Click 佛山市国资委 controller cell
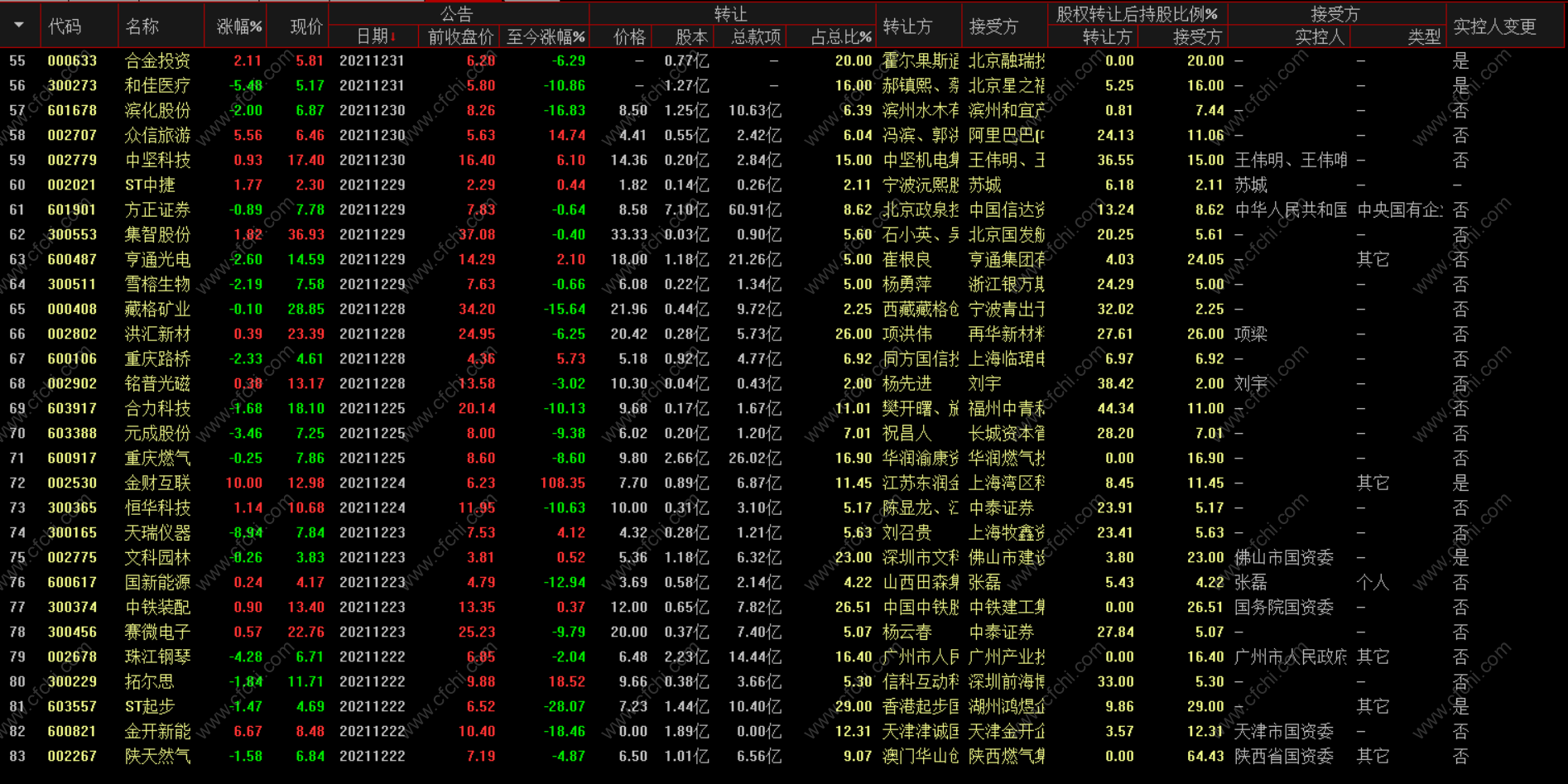 [x=1284, y=557]
